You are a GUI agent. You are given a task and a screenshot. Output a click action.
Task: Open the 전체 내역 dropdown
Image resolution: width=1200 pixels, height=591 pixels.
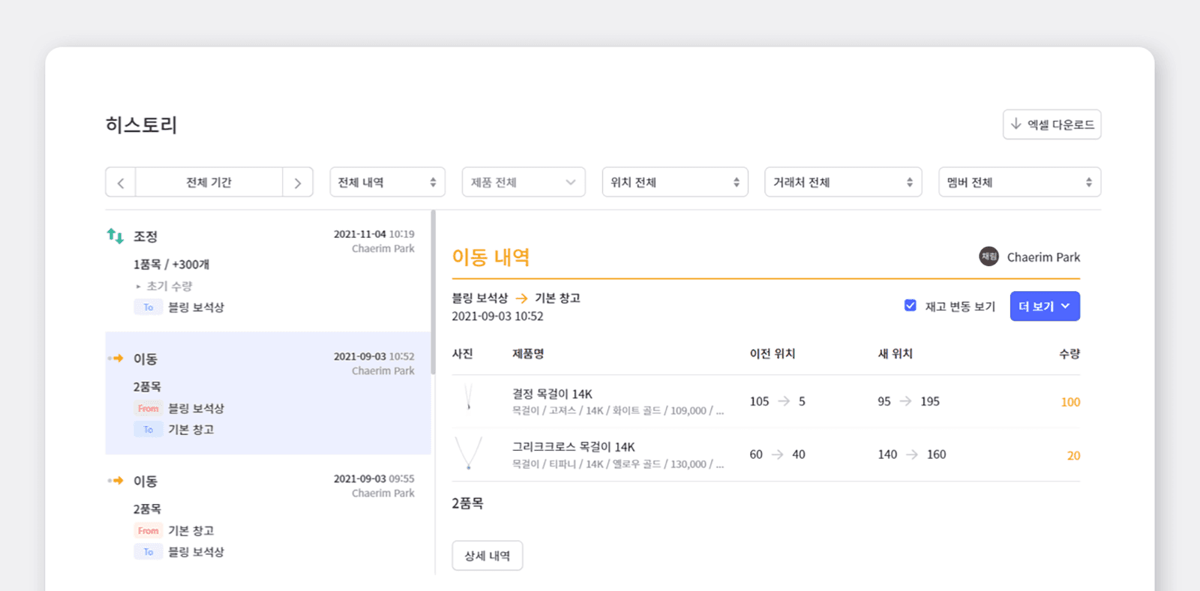point(387,183)
